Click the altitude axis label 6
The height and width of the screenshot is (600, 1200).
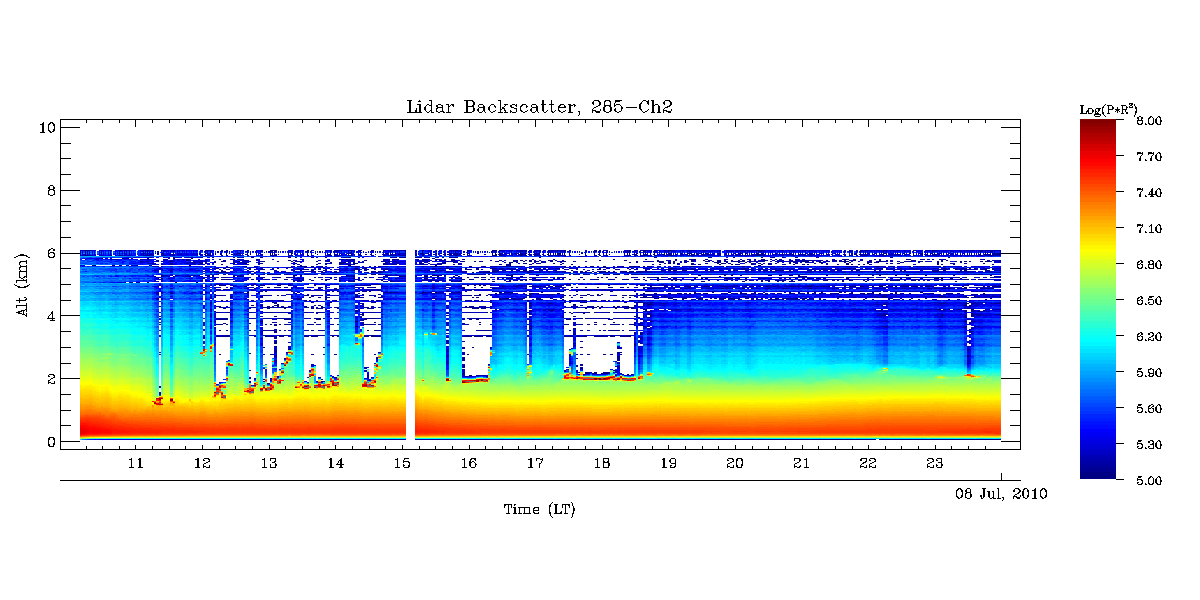pyautogui.click(x=50, y=253)
